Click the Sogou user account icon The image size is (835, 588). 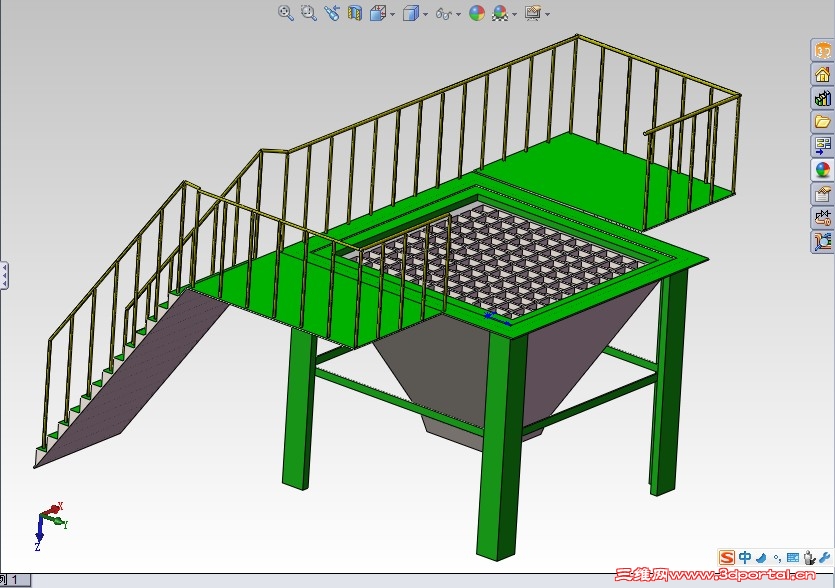809,558
